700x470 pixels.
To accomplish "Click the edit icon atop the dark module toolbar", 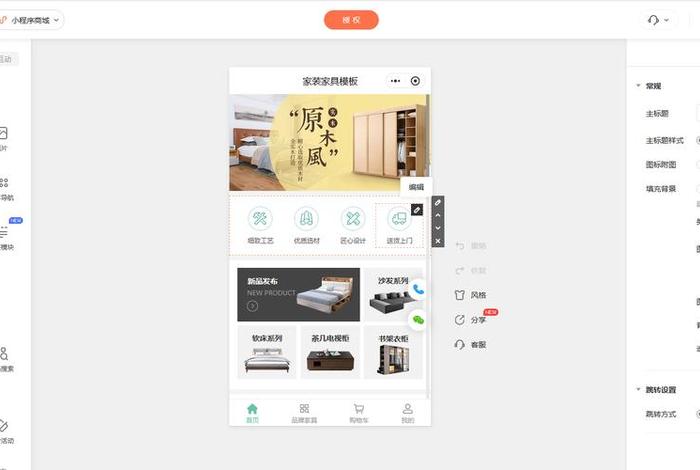I will click(x=438, y=203).
